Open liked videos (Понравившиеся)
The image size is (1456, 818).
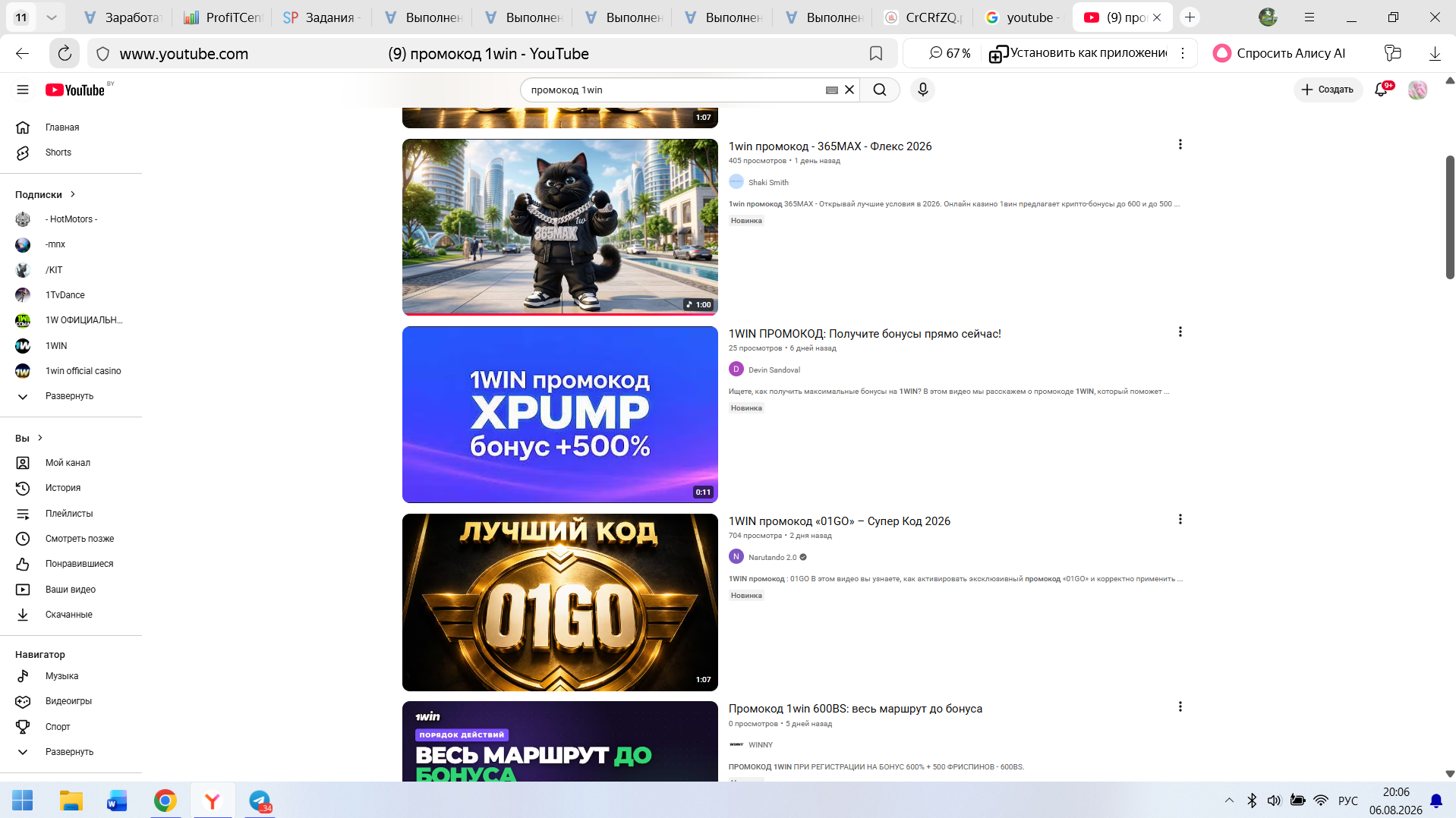point(79,564)
